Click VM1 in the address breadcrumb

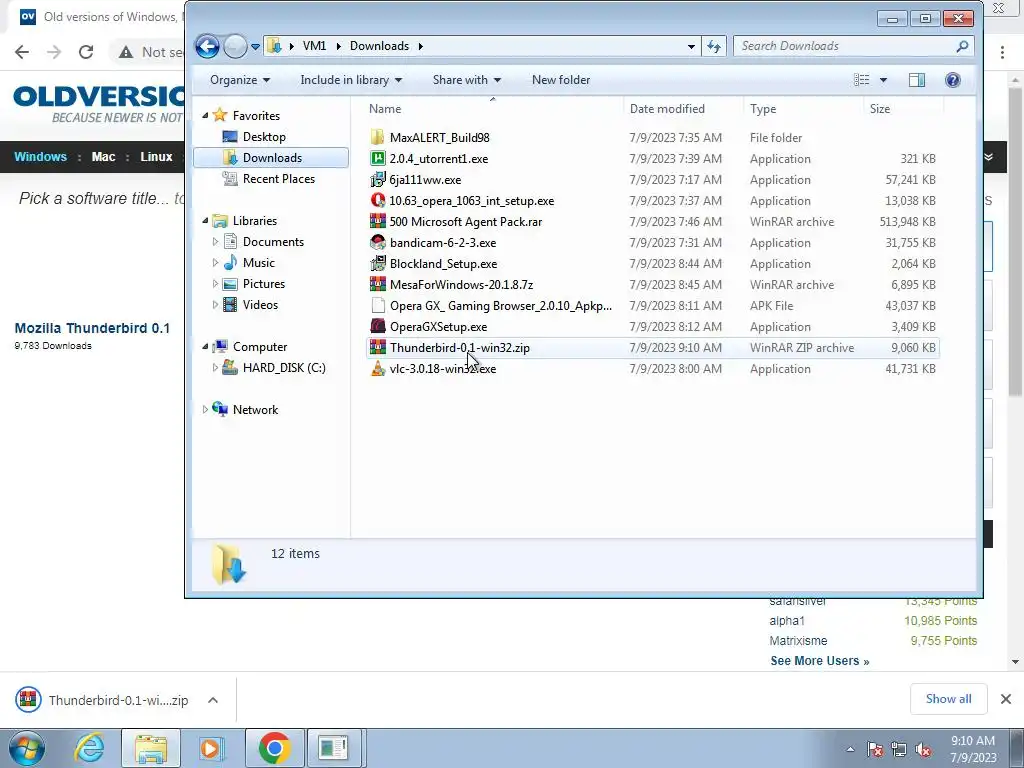click(x=314, y=46)
